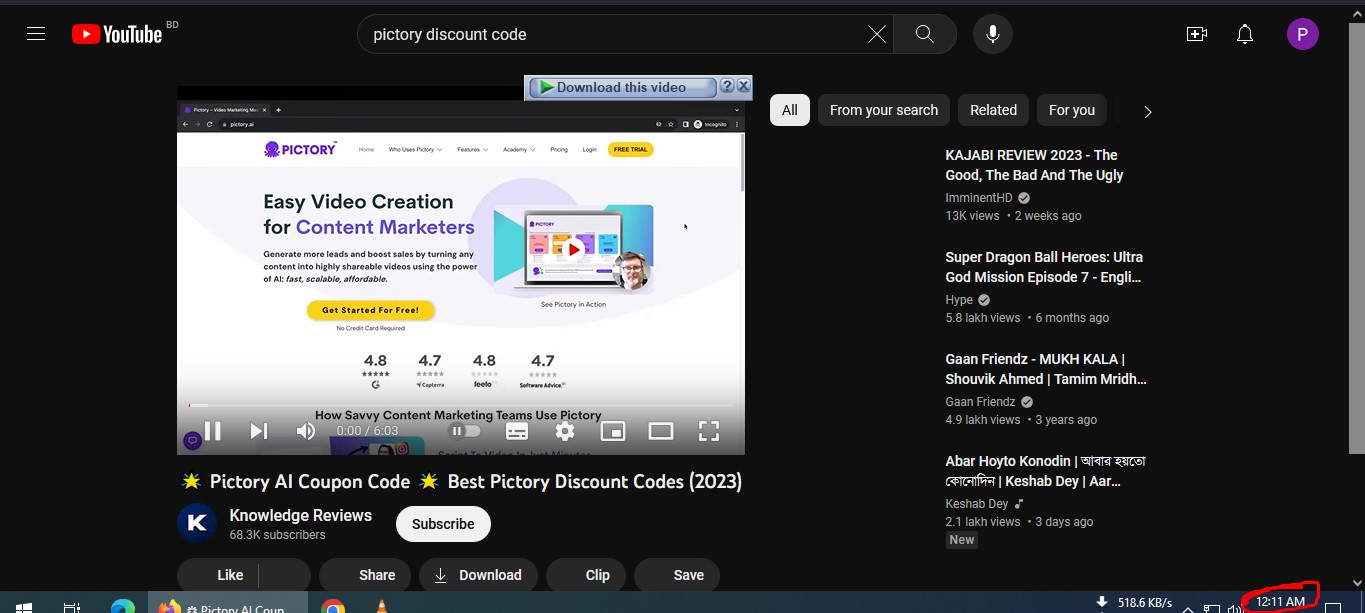Screen dimensions: 1365x613
Task: Click the video title text
Action: click(461, 482)
